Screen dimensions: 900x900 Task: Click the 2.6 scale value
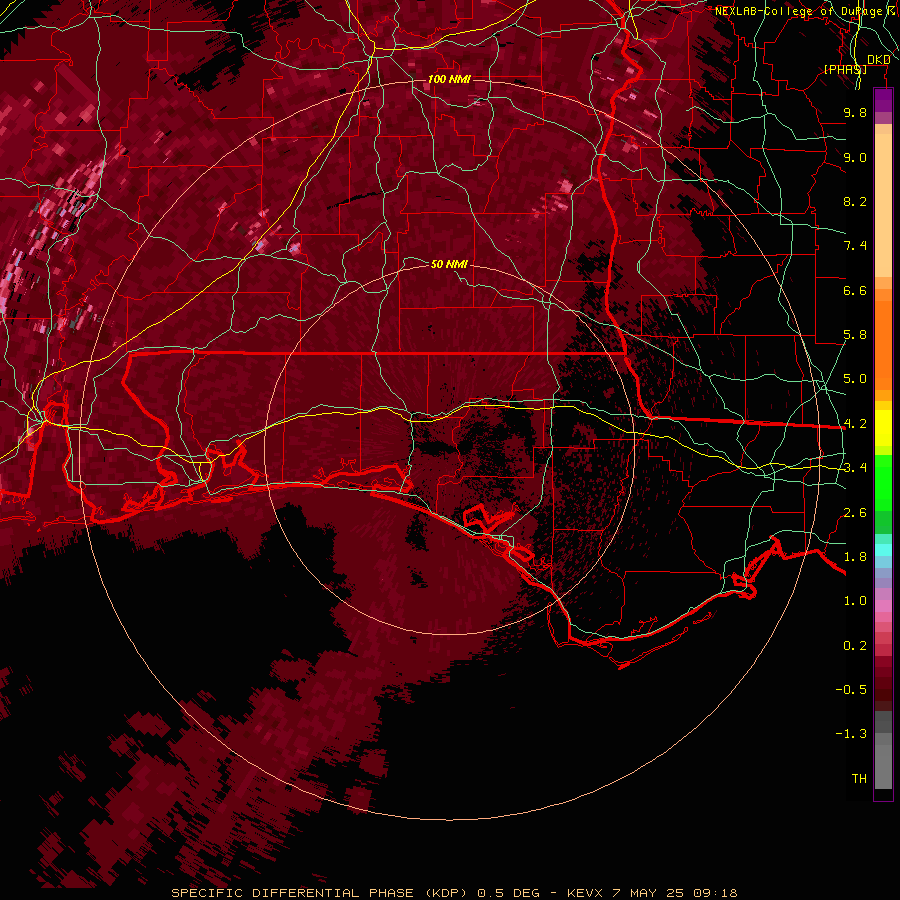[855, 513]
